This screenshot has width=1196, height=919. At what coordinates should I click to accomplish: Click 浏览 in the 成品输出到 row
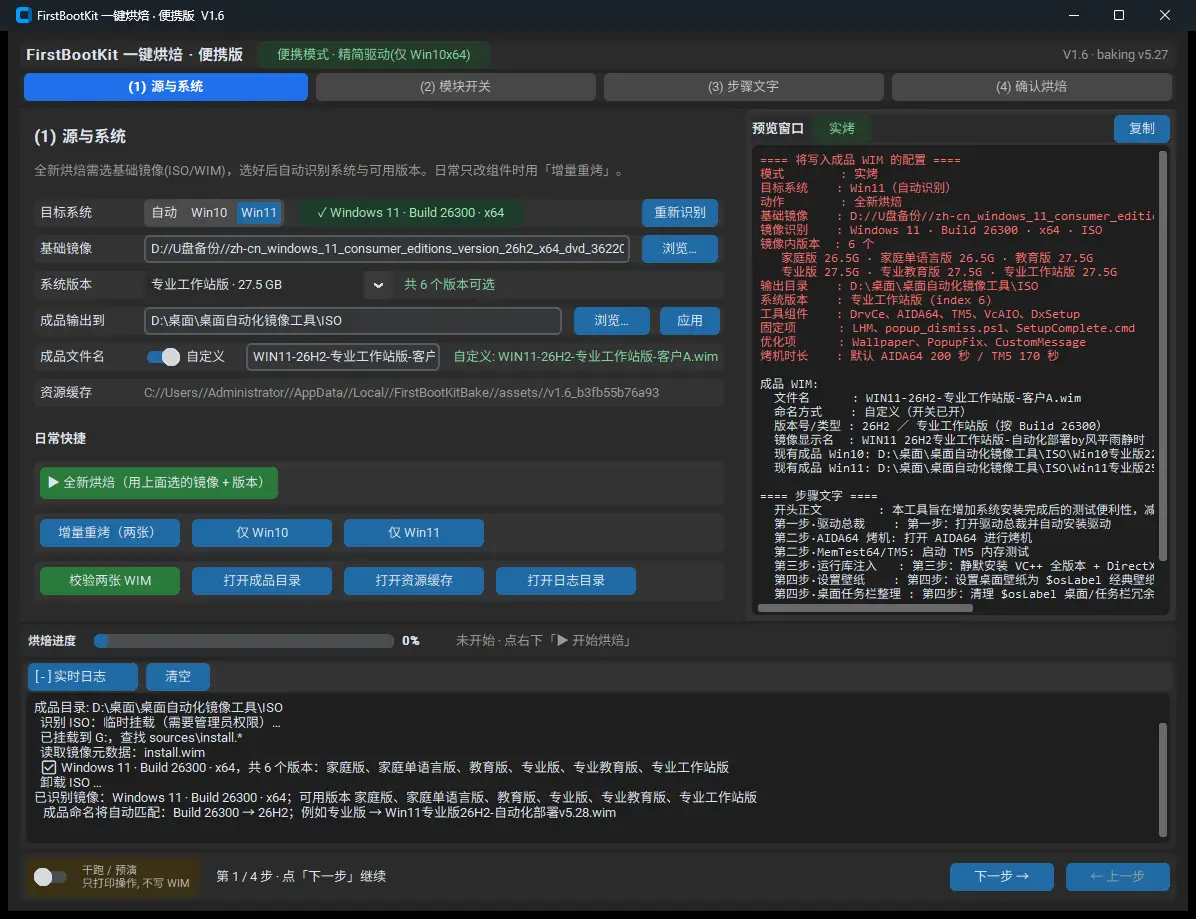coord(612,321)
